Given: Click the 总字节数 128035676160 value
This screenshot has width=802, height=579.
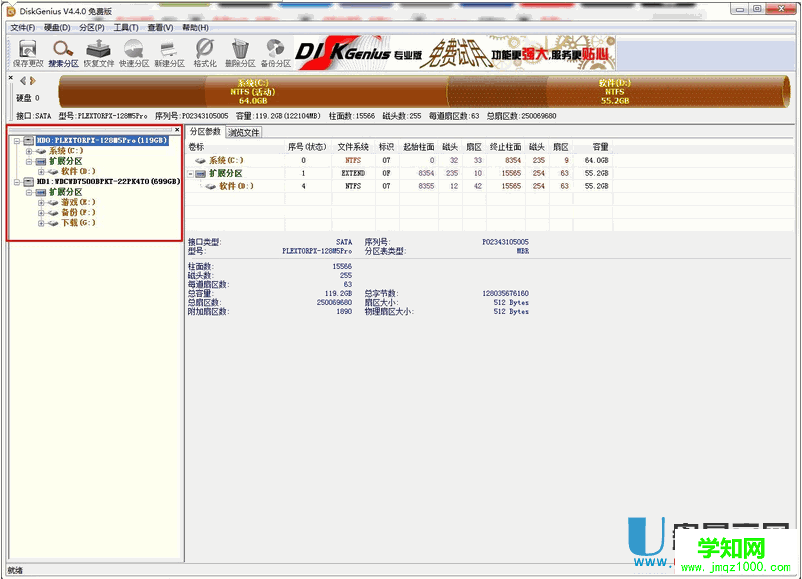Looking at the screenshot, I should [x=505, y=294].
